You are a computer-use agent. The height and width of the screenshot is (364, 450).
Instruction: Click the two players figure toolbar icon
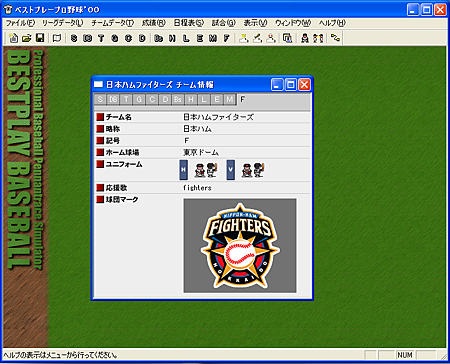[x=318, y=38]
